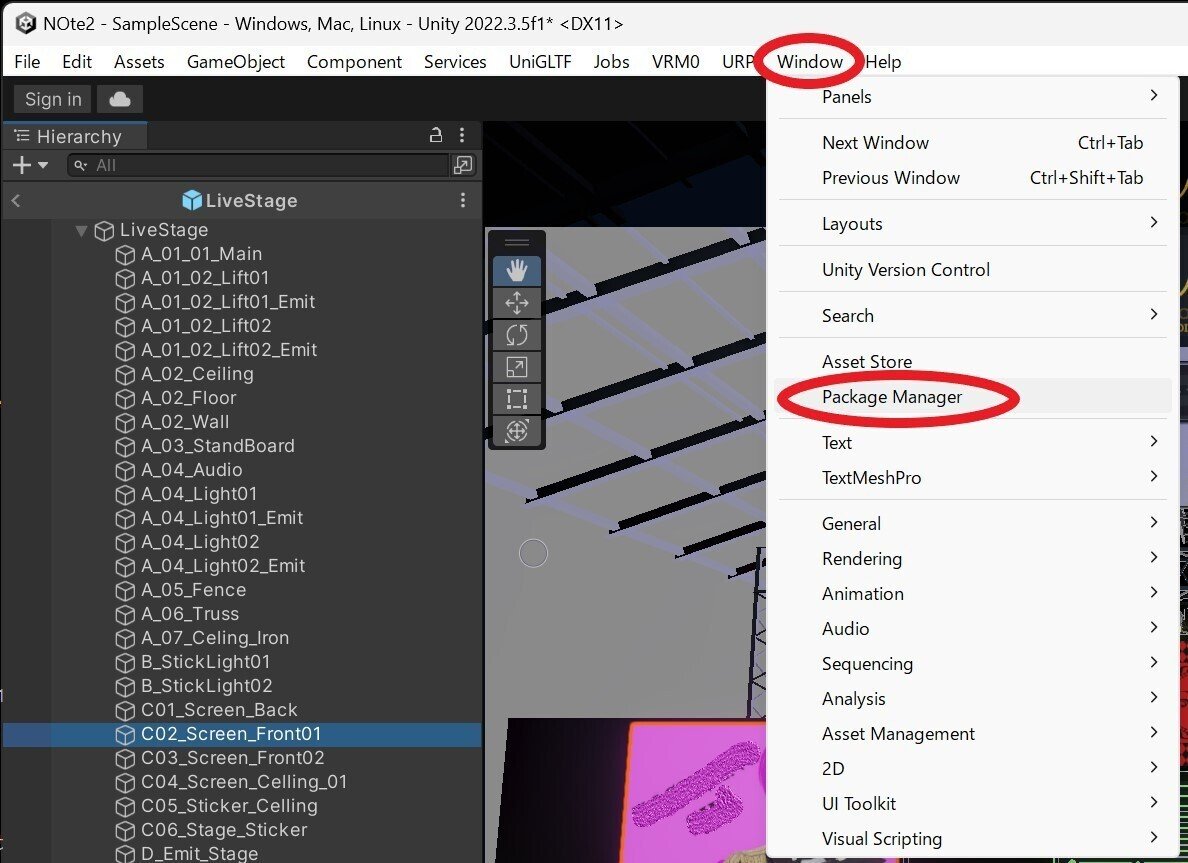The width and height of the screenshot is (1188, 863).
Task: Click the cube icon beside A_02_Floor
Action: (125, 399)
